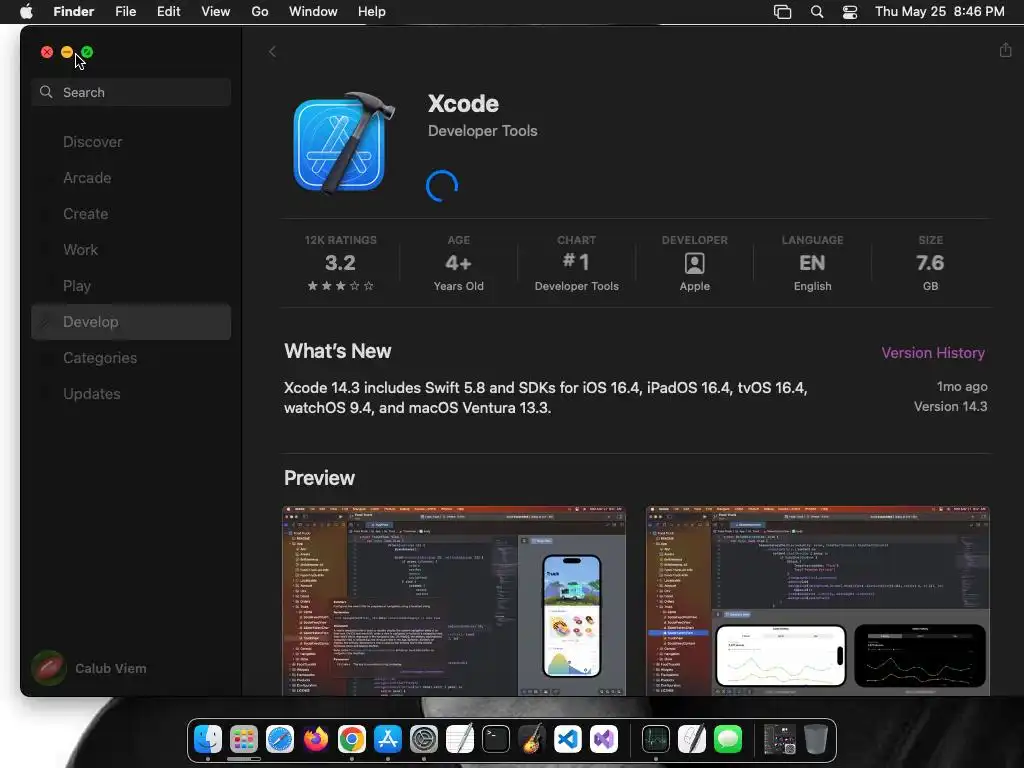Click the "Version 14.3" text
Image resolution: width=1024 pixels, height=768 pixels.
[x=950, y=406]
